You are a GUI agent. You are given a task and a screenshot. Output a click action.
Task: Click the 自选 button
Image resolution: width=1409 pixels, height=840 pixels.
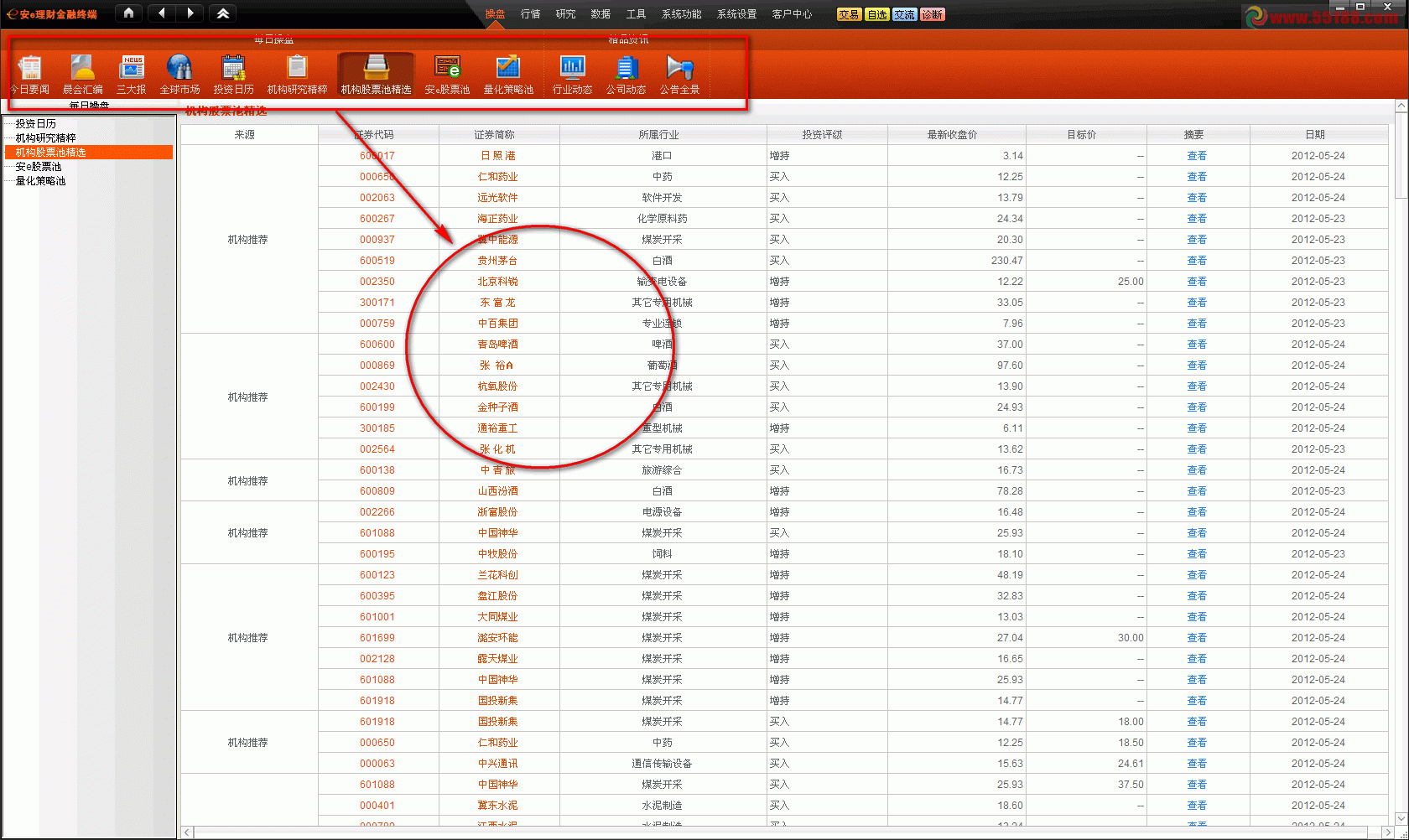[x=876, y=14]
